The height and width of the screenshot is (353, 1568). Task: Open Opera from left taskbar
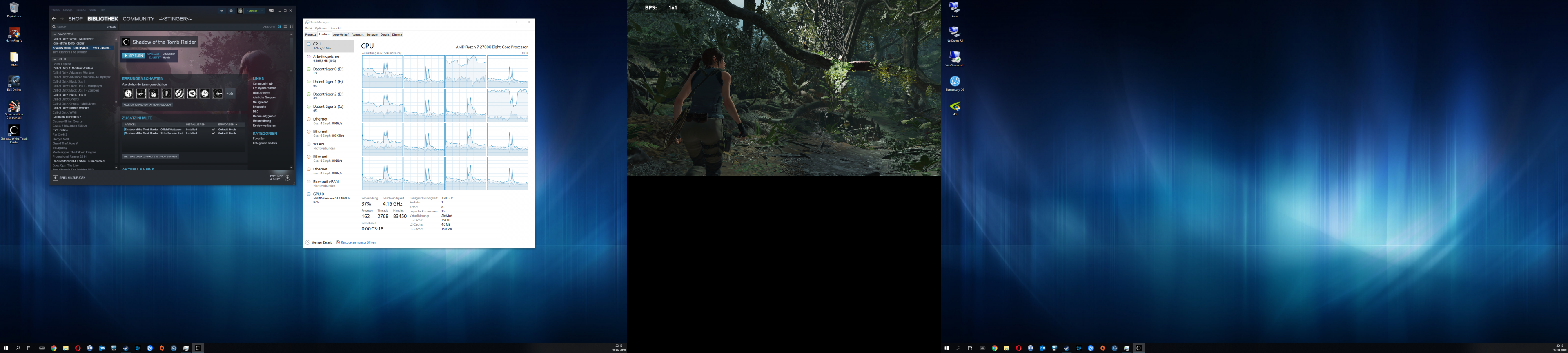(x=78, y=348)
